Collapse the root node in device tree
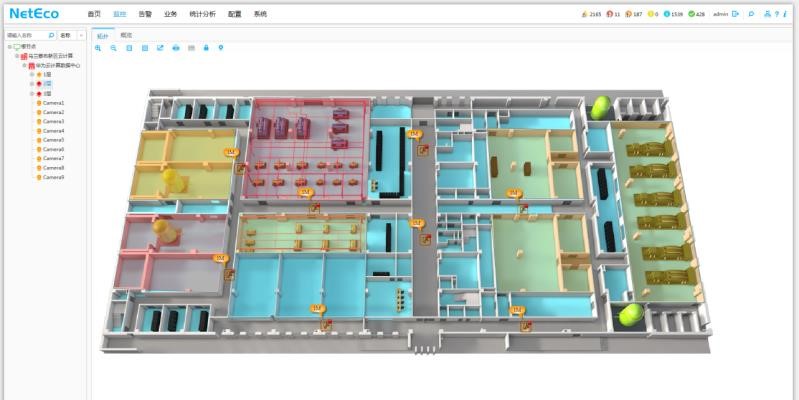Screen dimensions: 799x400 point(8,47)
